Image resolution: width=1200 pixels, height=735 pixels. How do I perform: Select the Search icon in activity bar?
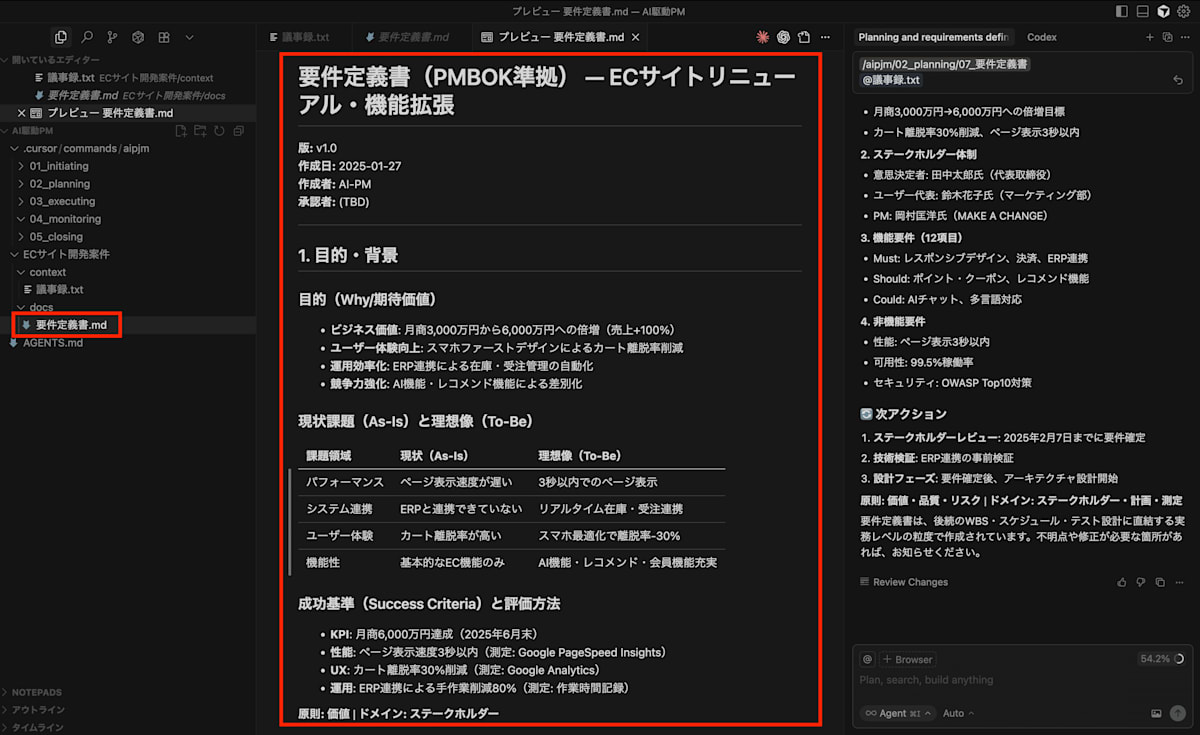point(87,36)
